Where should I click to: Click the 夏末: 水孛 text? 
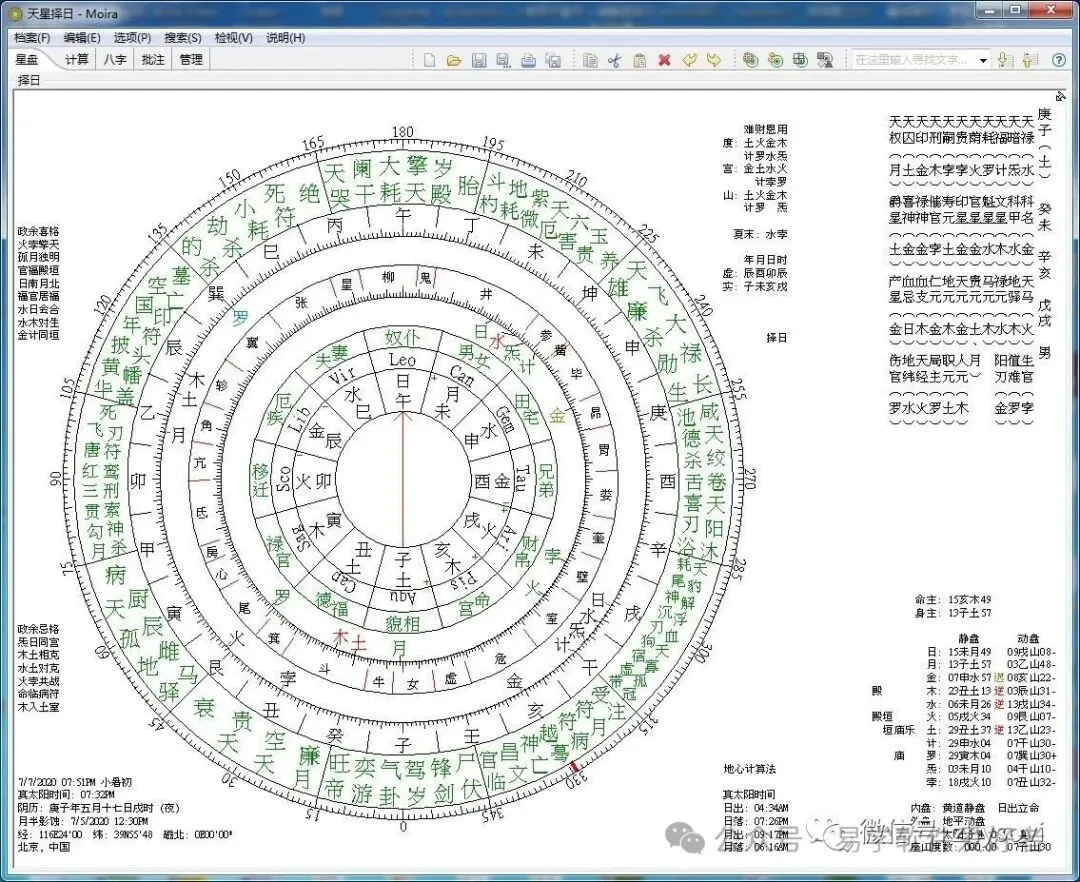click(x=760, y=234)
